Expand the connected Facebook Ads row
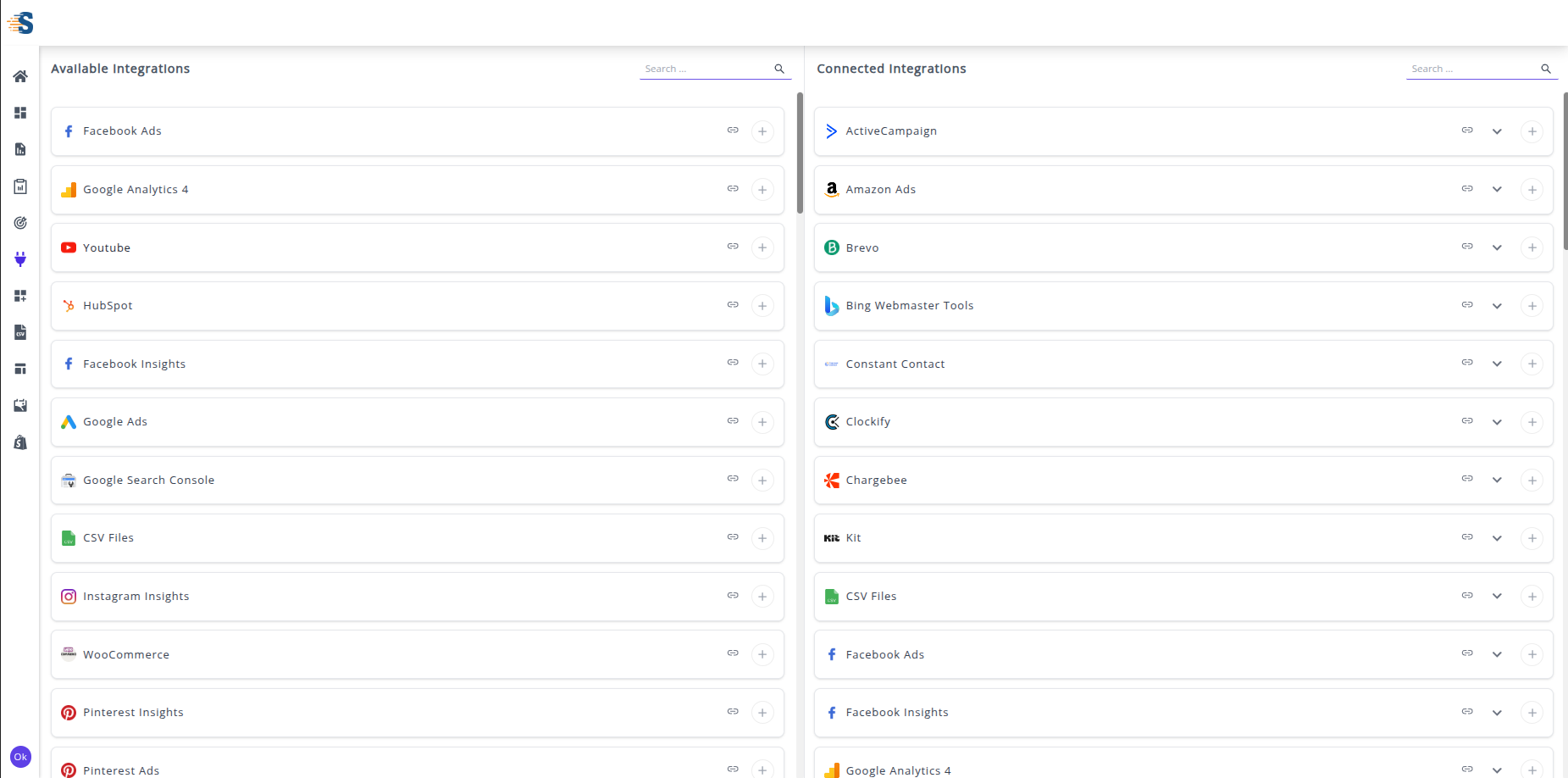 [x=1497, y=655]
